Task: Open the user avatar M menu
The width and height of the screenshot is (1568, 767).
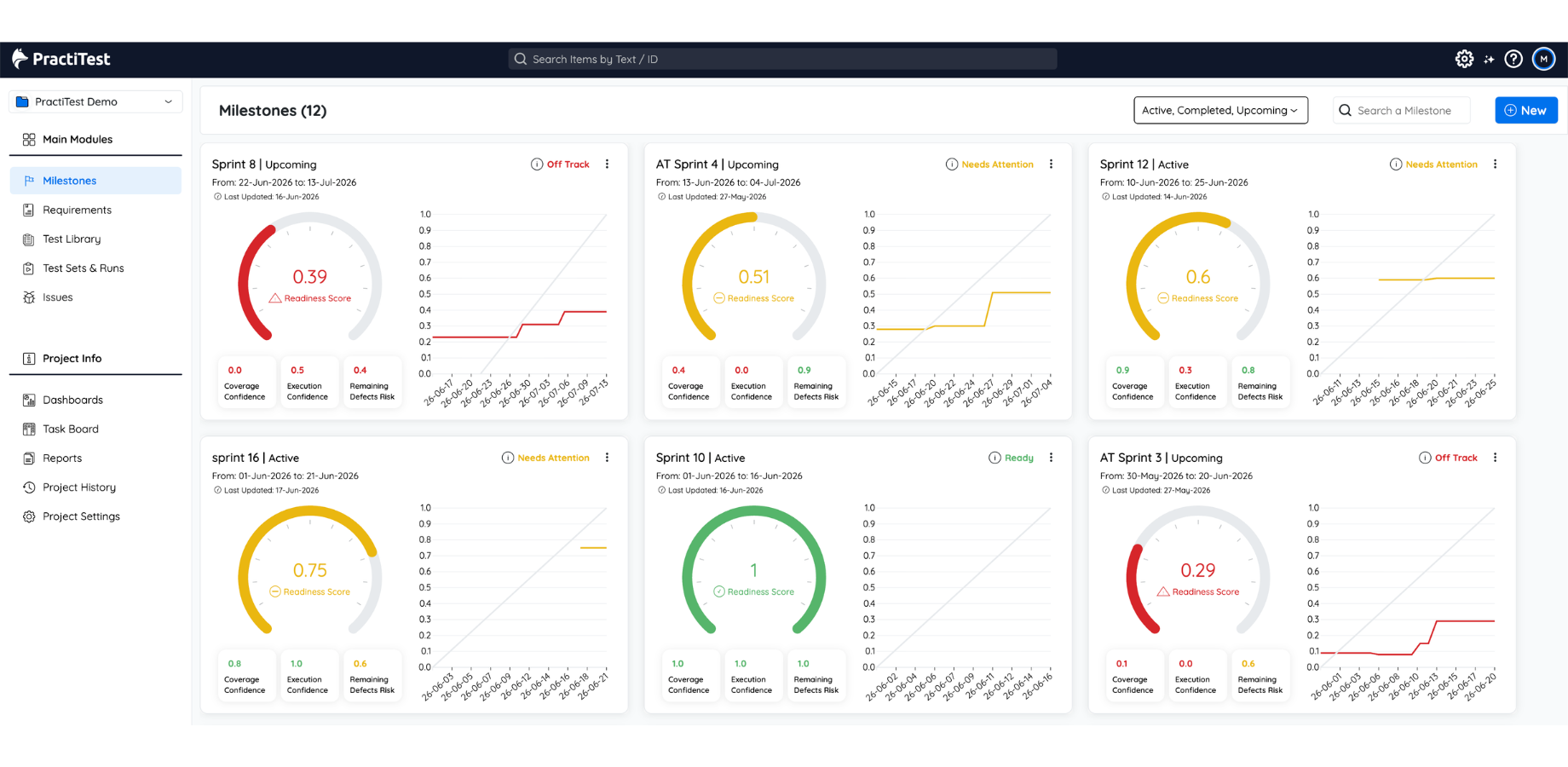Action: [1543, 59]
